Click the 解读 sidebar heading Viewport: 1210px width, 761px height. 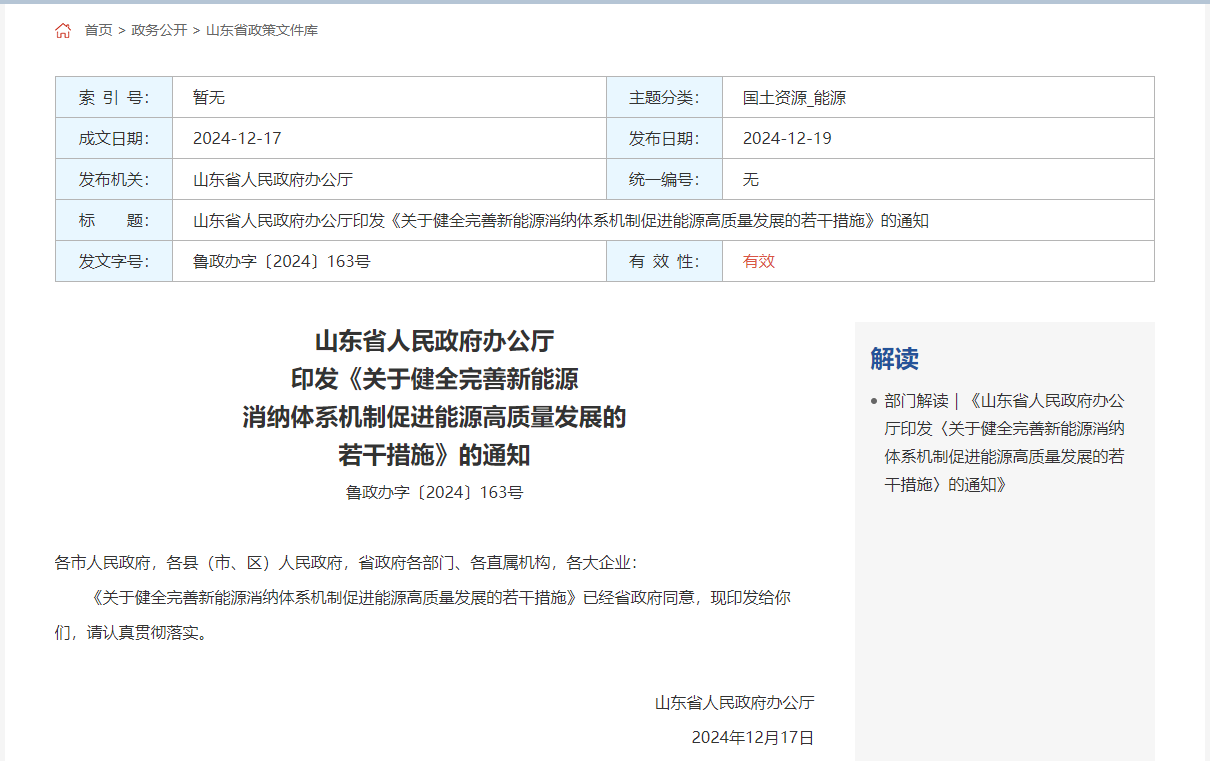[894, 359]
